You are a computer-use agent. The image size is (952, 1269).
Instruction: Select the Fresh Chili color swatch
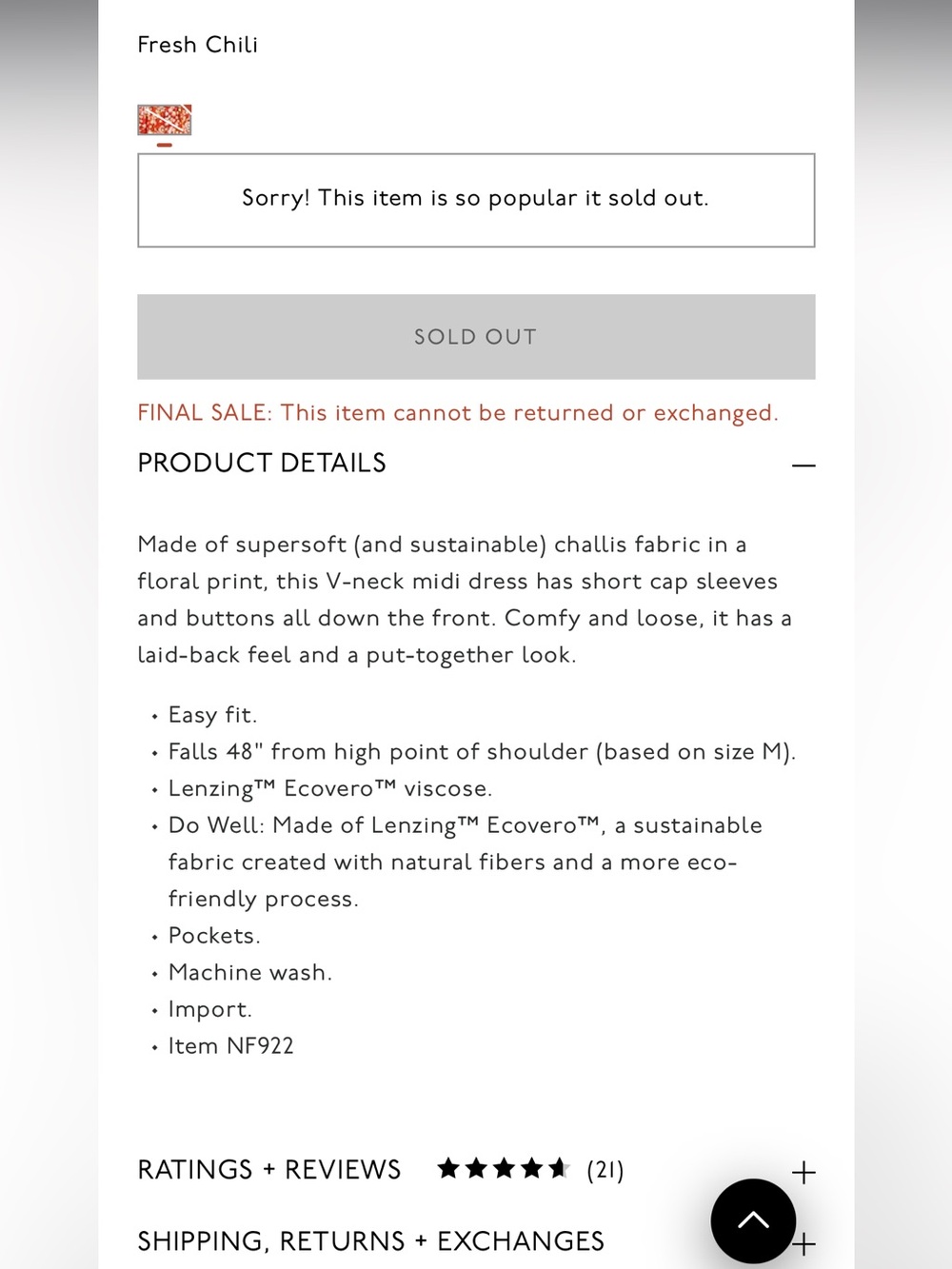tap(165, 120)
